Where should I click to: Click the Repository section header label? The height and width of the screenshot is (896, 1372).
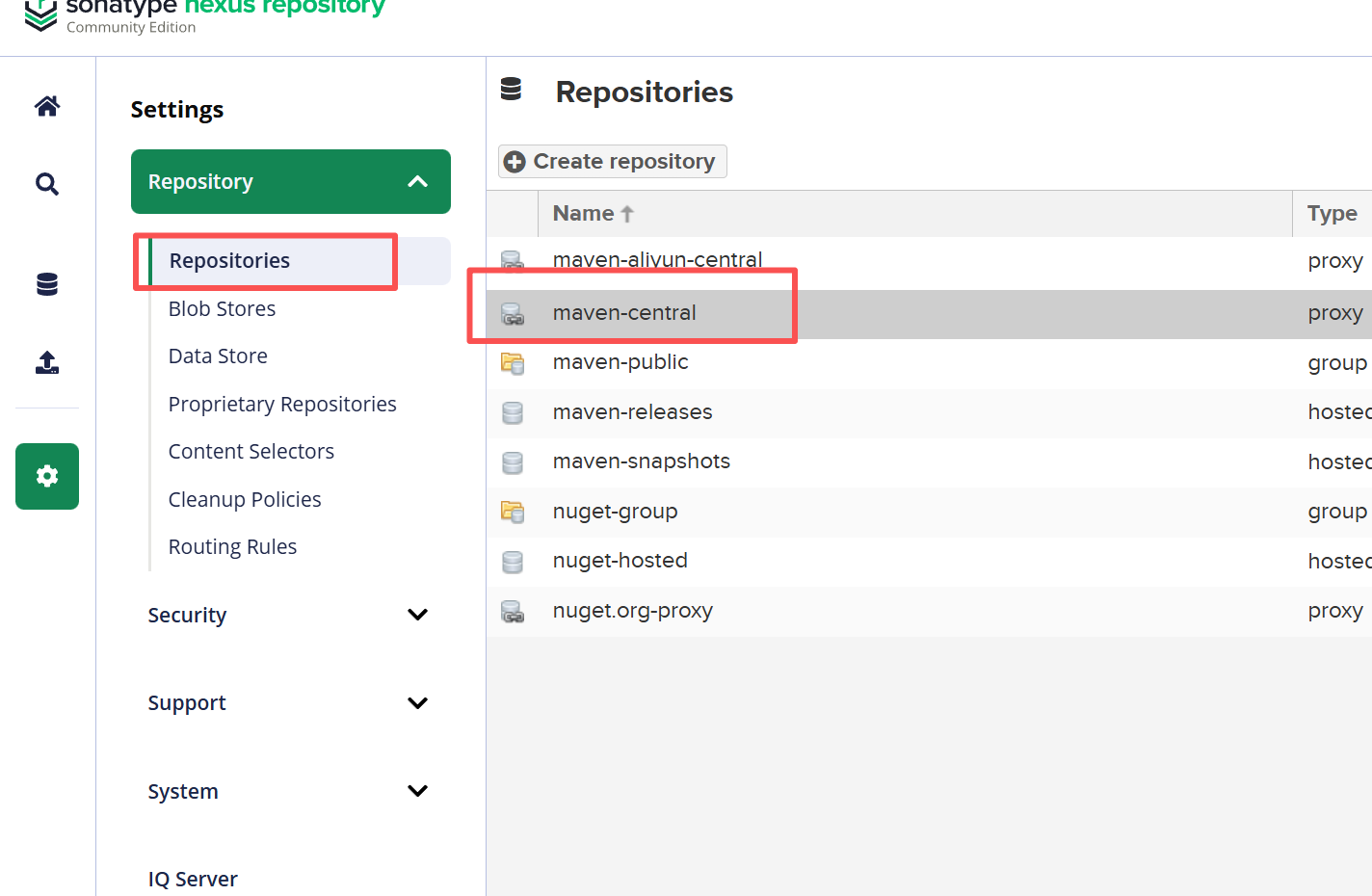tap(200, 182)
